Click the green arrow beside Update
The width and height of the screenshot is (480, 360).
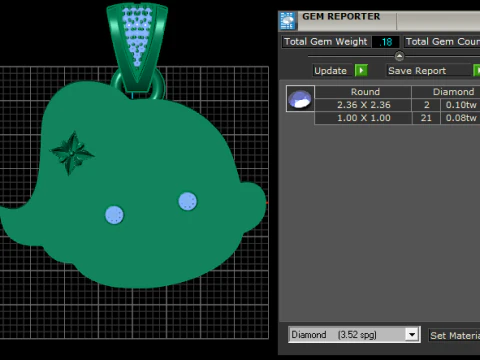tap(361, 71)
